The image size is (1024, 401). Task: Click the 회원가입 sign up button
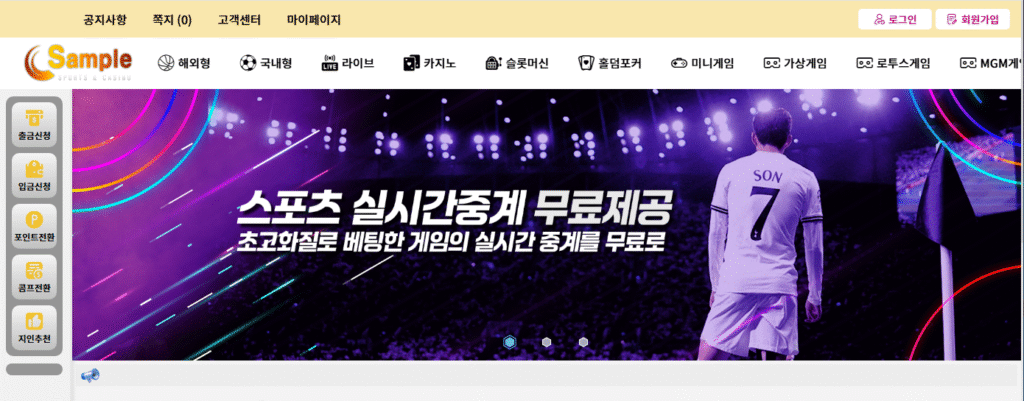point(972,19)
